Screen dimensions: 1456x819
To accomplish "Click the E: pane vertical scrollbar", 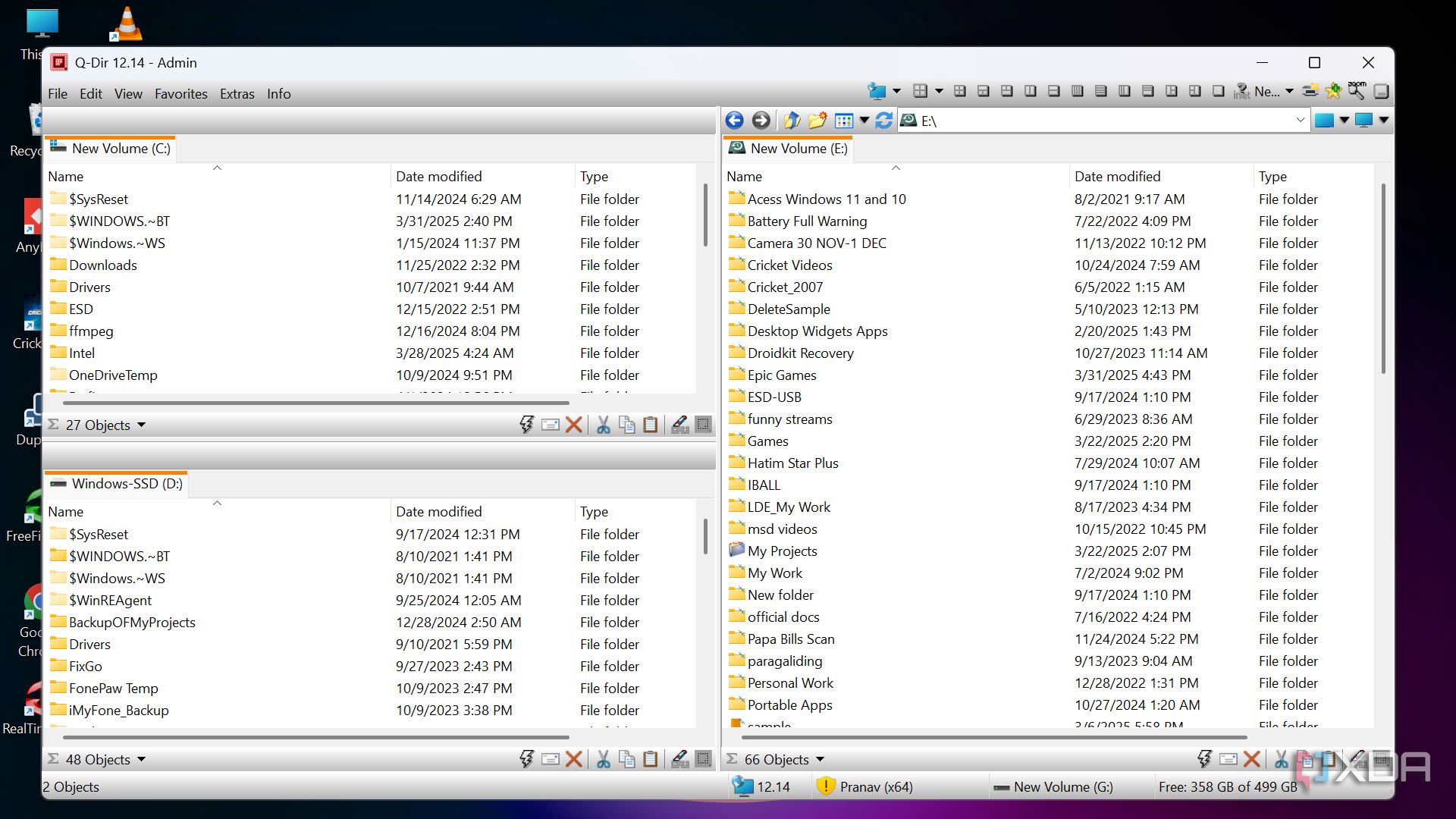I will click(1383, 280).
